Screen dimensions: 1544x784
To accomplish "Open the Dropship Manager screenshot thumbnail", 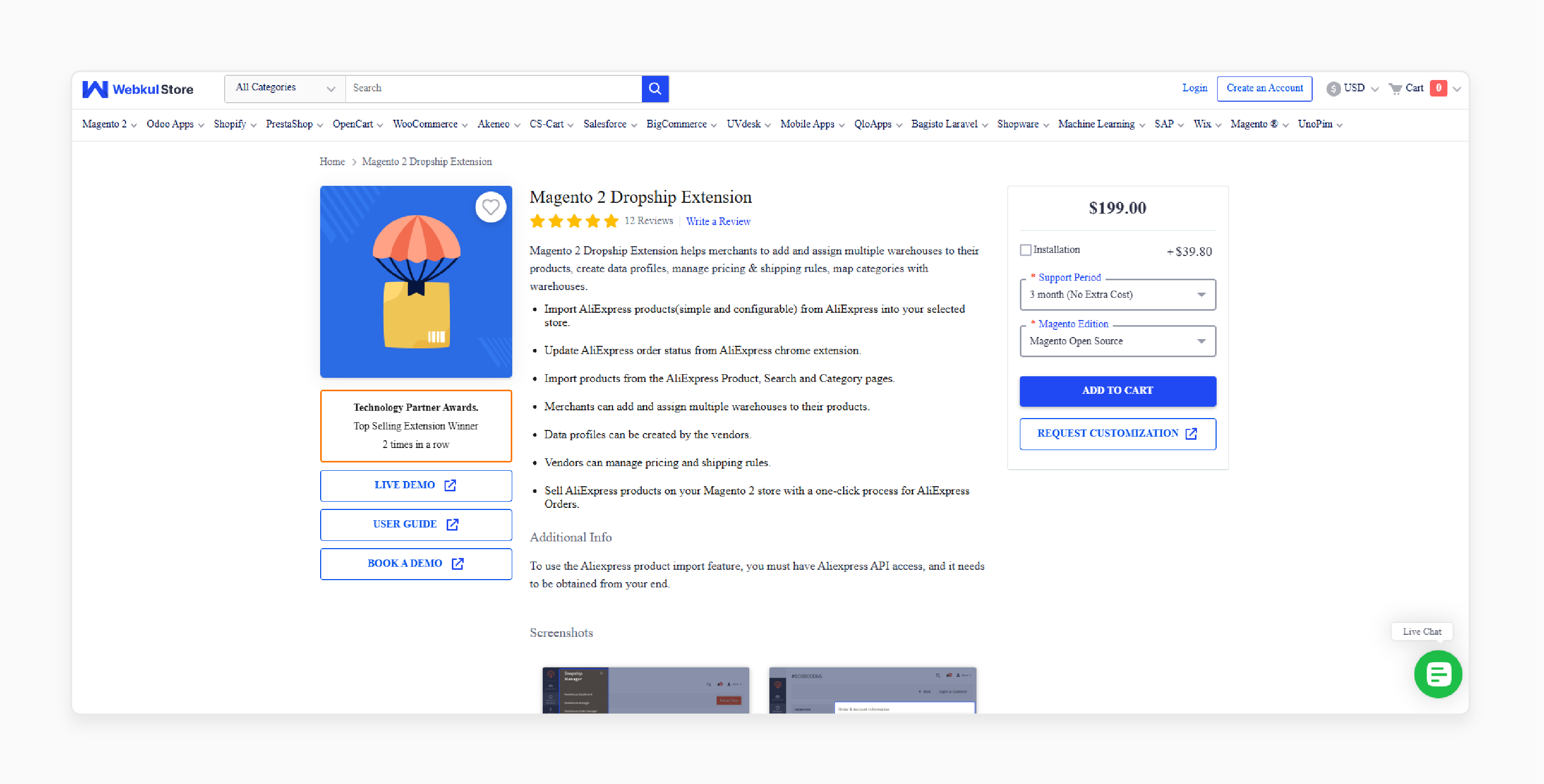I will tap(645, 690).
